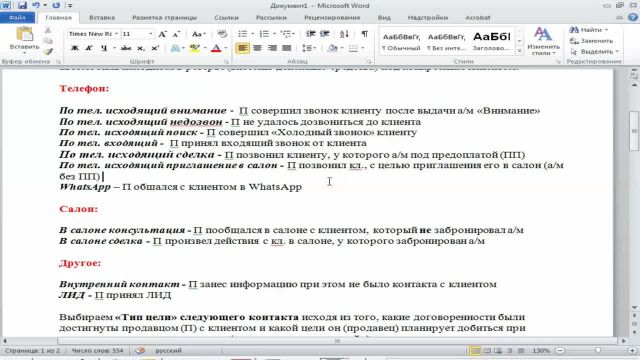Switch to the Ссылки tab
Image resolution: width=640 pixels, height=360 pixels.
(x=226, y=18)
